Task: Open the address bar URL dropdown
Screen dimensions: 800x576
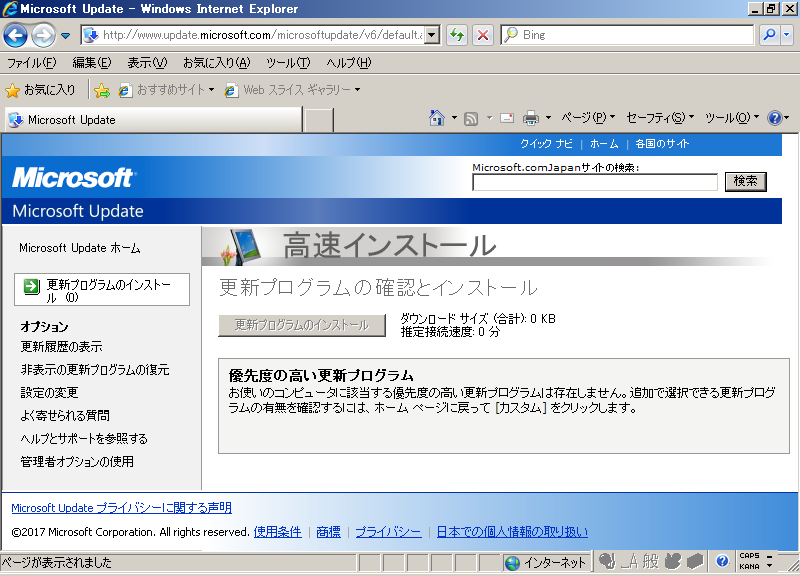Action: (432, 35)
